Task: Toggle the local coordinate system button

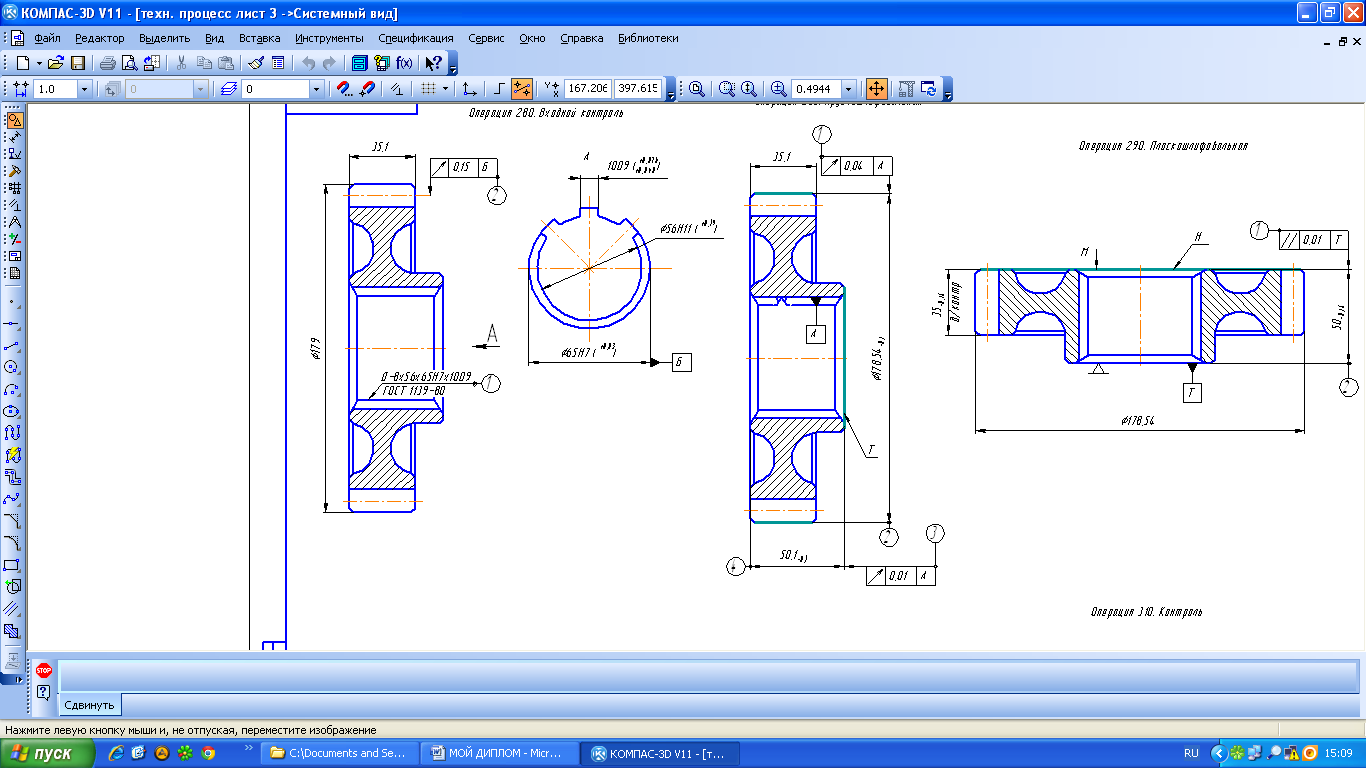Action: (x=470, y=88)
